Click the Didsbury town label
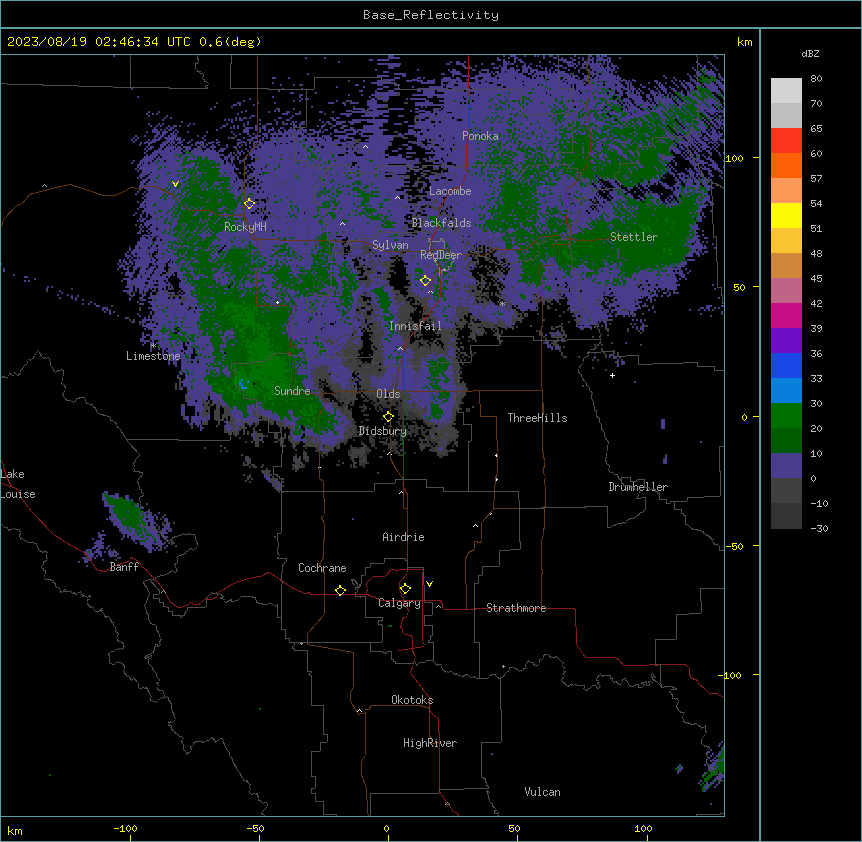This screenshot has height=842, width=862. point(383,431)
